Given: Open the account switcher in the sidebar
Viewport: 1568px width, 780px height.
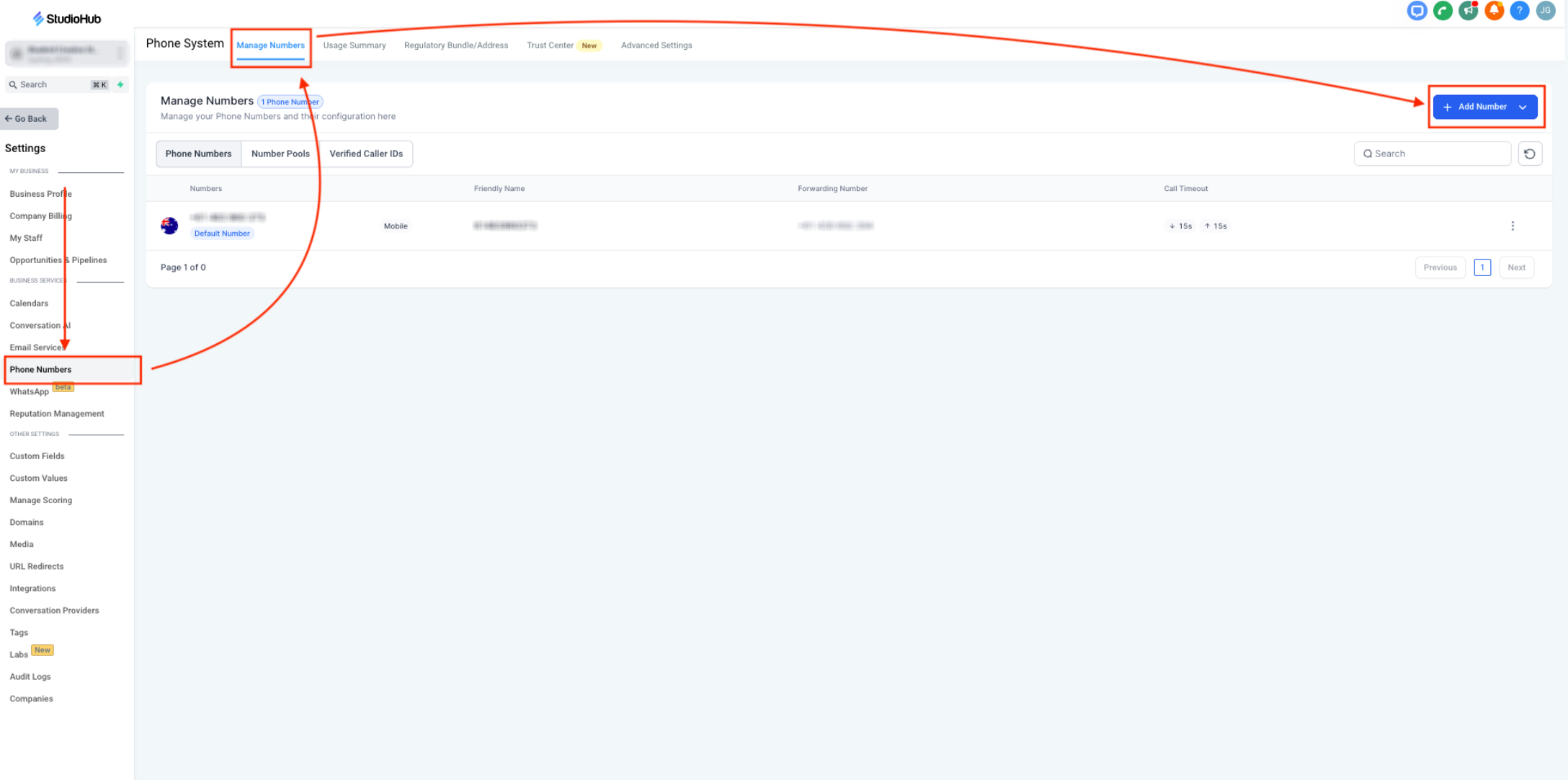Looking at the screenshot, I should 66,53.
